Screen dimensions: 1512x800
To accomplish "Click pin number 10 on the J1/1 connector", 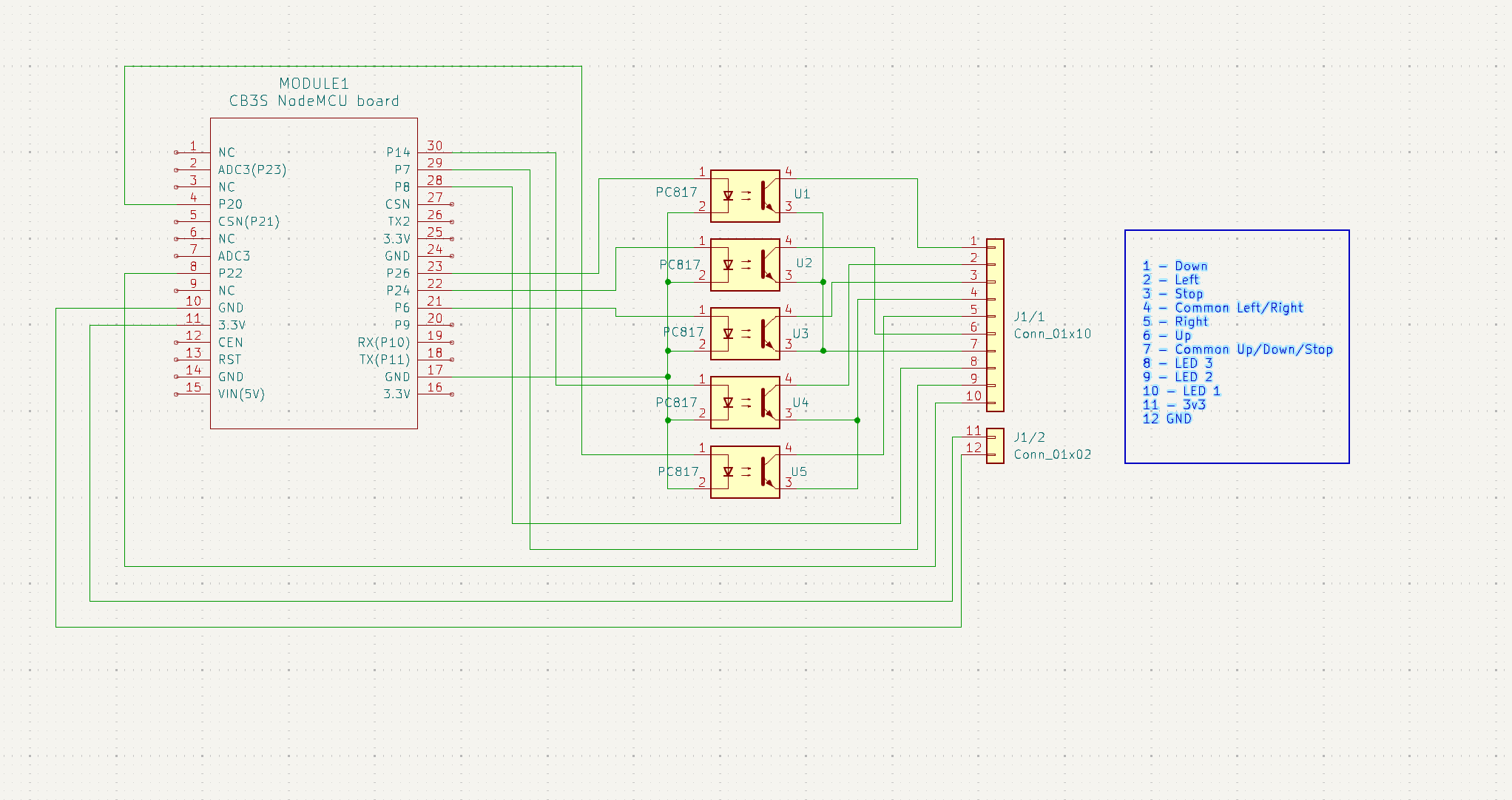I will 973,396.
